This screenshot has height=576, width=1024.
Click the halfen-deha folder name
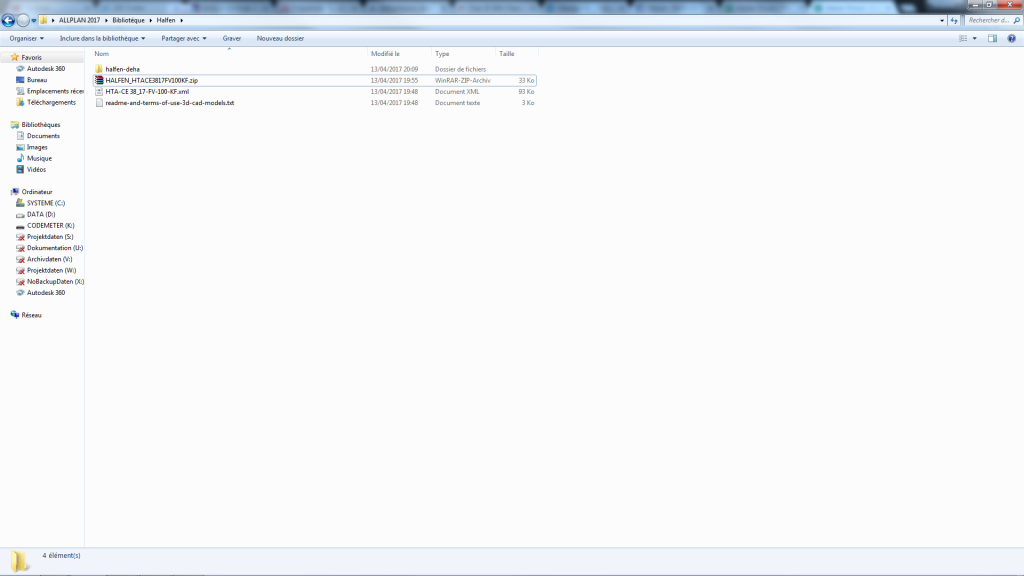point(122,69)
